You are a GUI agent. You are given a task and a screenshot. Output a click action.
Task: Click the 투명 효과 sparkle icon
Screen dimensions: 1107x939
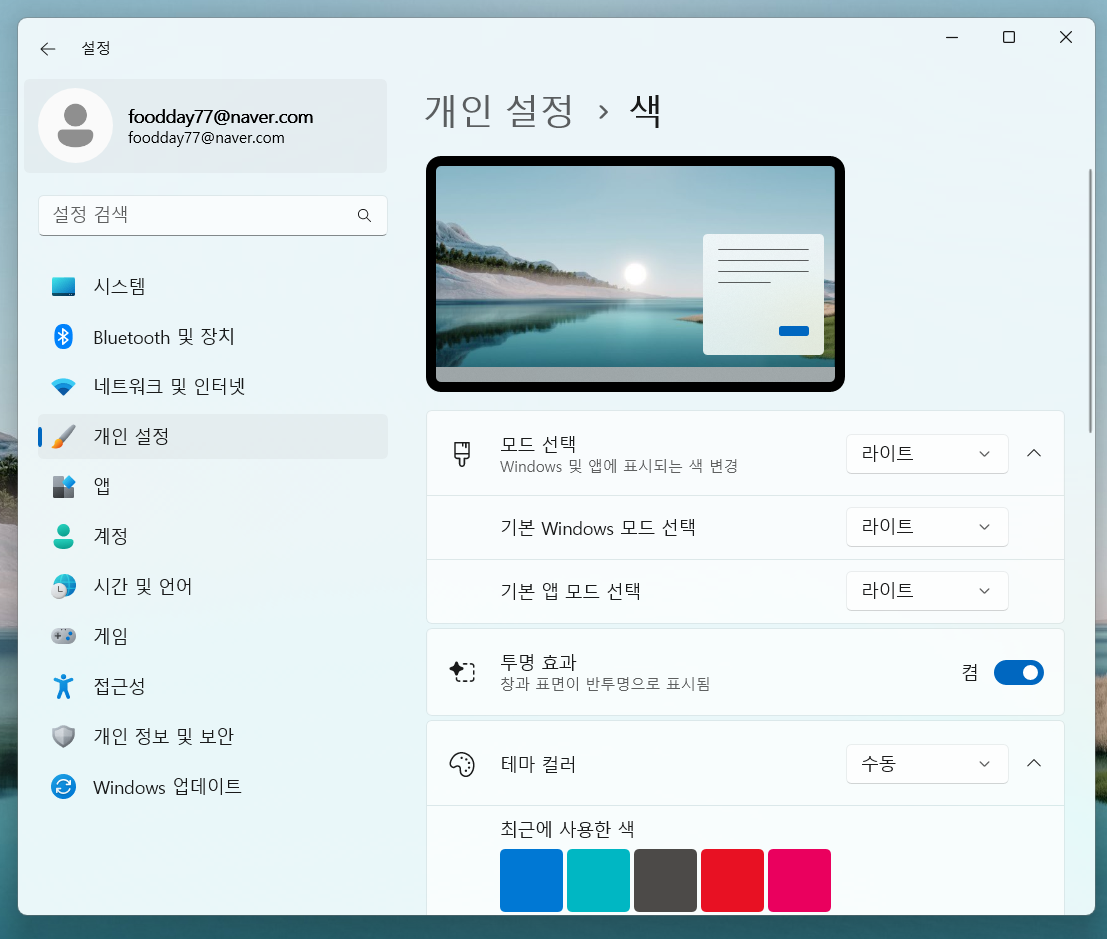(462, 672)
